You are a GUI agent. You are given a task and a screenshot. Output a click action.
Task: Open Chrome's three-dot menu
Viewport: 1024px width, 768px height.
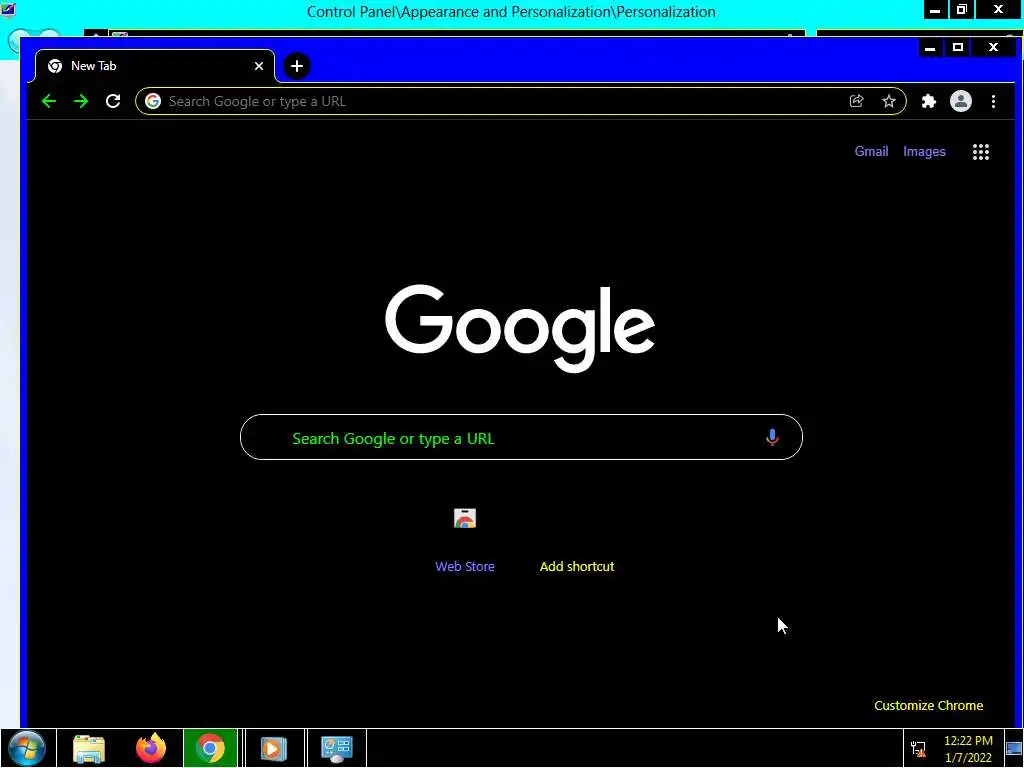tap(993, 101)
